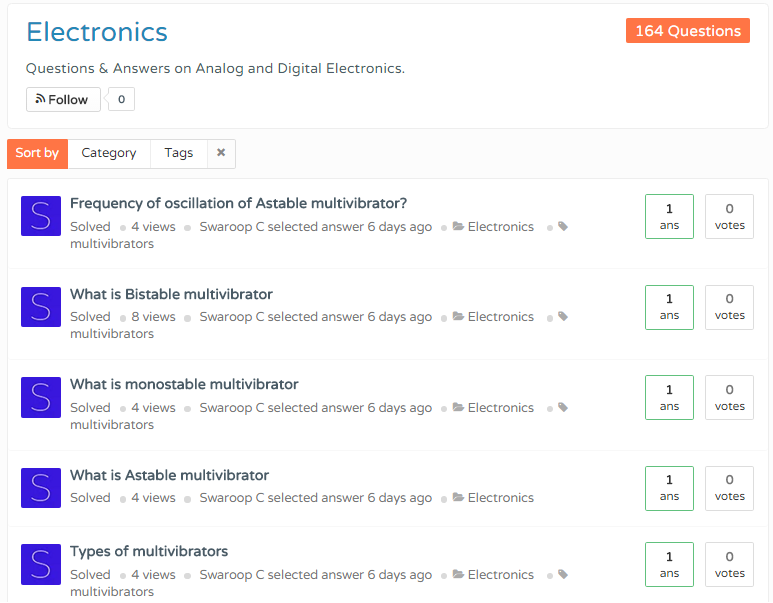Viewport: 773px width, 603px height.
Task: Click the tag icon in Types of multivibrators row
Action: [563, 574]
